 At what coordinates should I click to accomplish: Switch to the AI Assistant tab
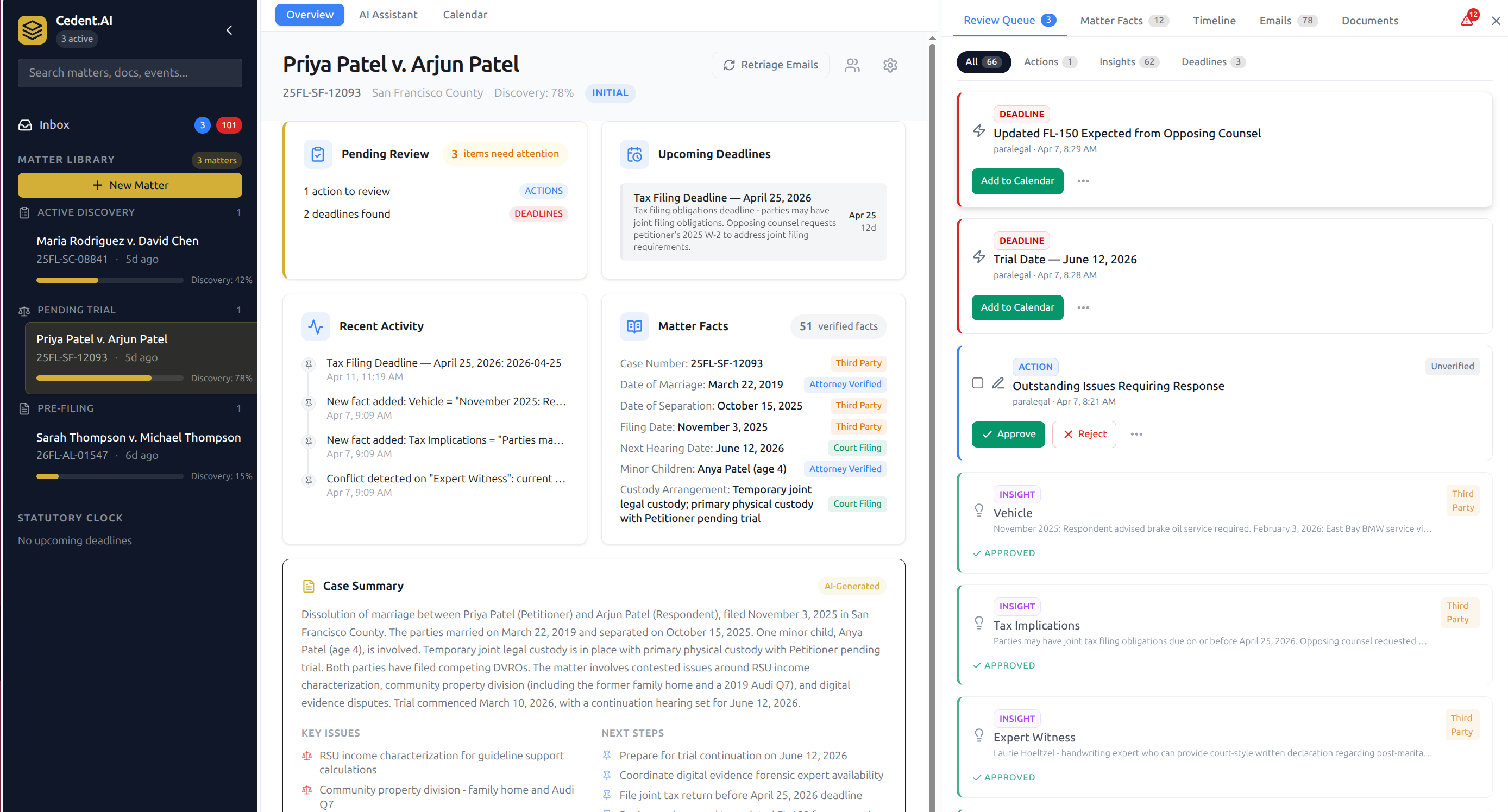point(387,14)
